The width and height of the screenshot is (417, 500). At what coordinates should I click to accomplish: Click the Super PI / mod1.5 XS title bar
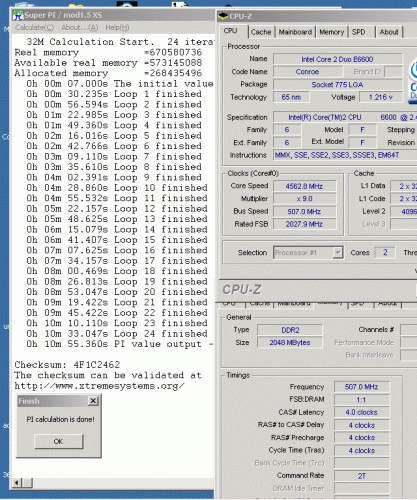point(114,15)
